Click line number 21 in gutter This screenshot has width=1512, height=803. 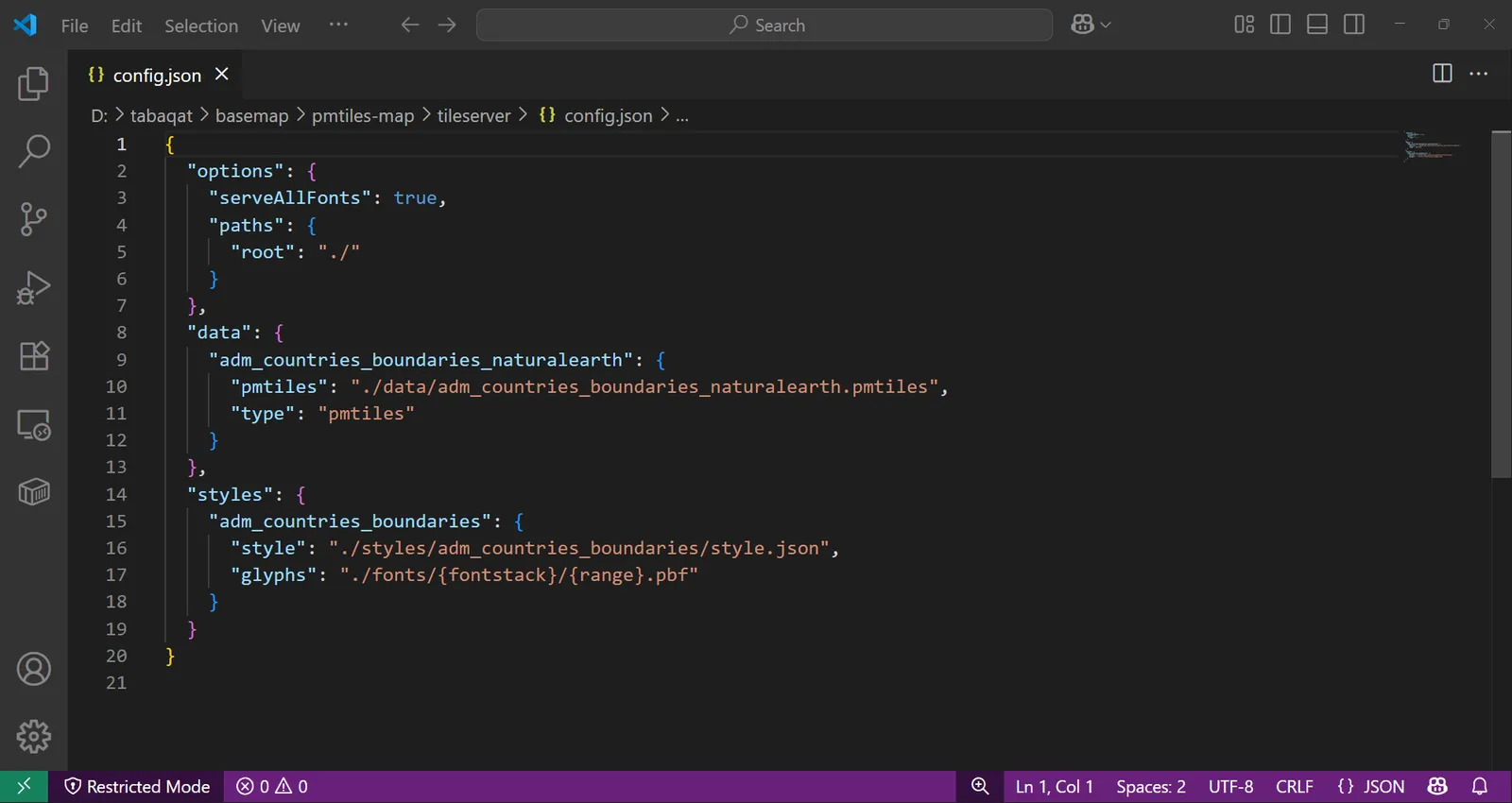(116, 682)
